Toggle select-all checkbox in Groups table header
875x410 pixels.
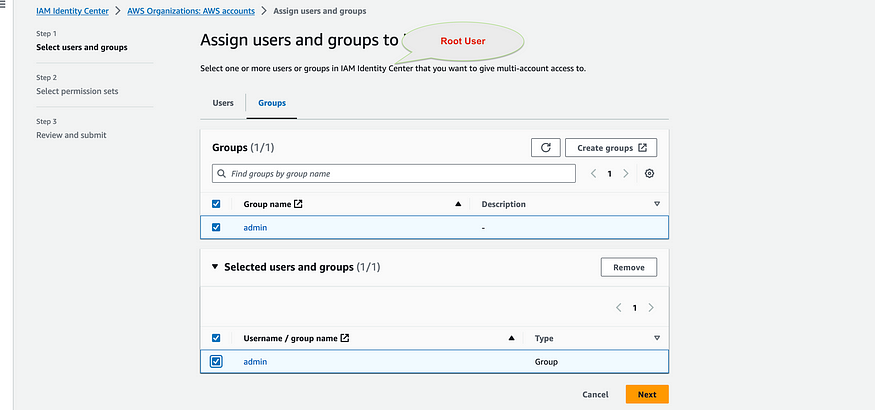coord(216,204)
